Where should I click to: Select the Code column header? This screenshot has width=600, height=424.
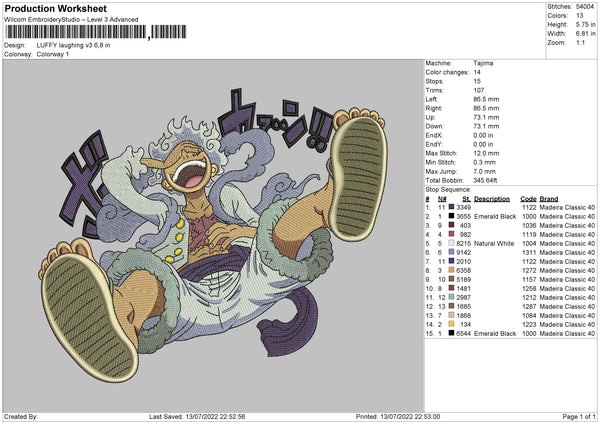click(528, 199)
